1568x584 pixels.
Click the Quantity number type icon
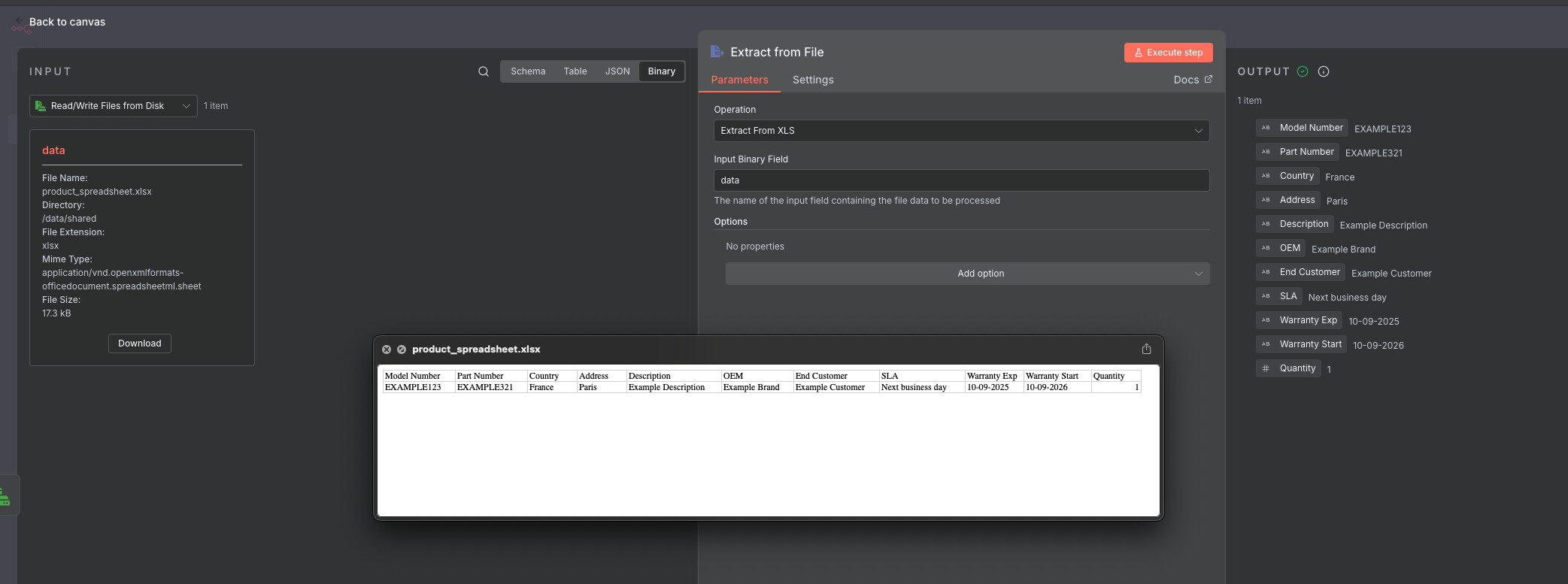[x=1266, y=368]
